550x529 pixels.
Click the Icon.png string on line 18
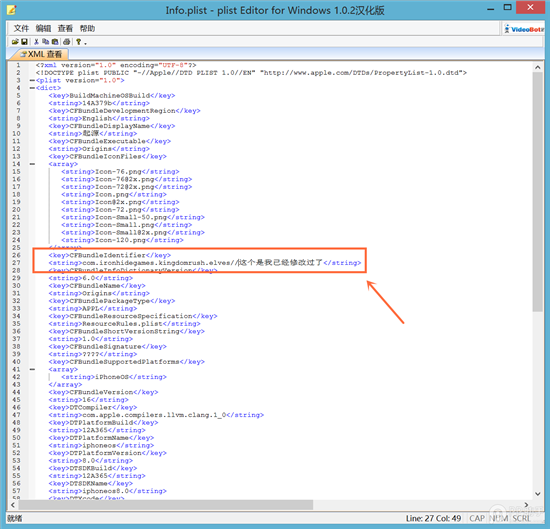114,194
